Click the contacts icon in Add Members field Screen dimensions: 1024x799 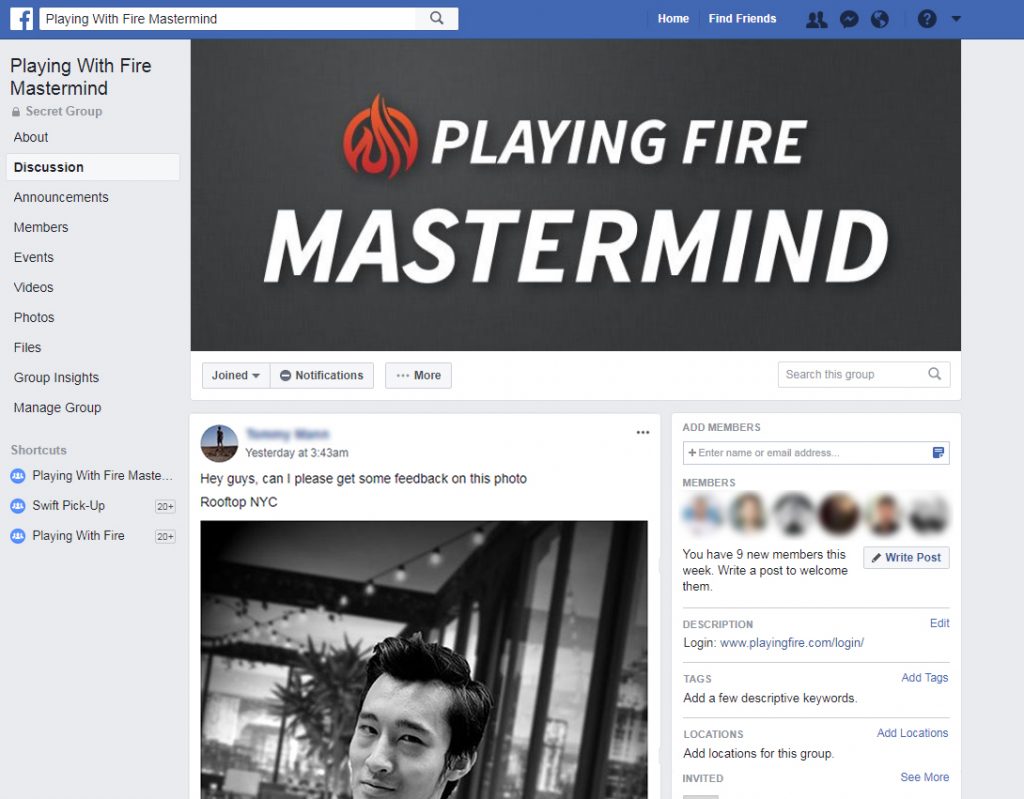[x=938, y=453]
